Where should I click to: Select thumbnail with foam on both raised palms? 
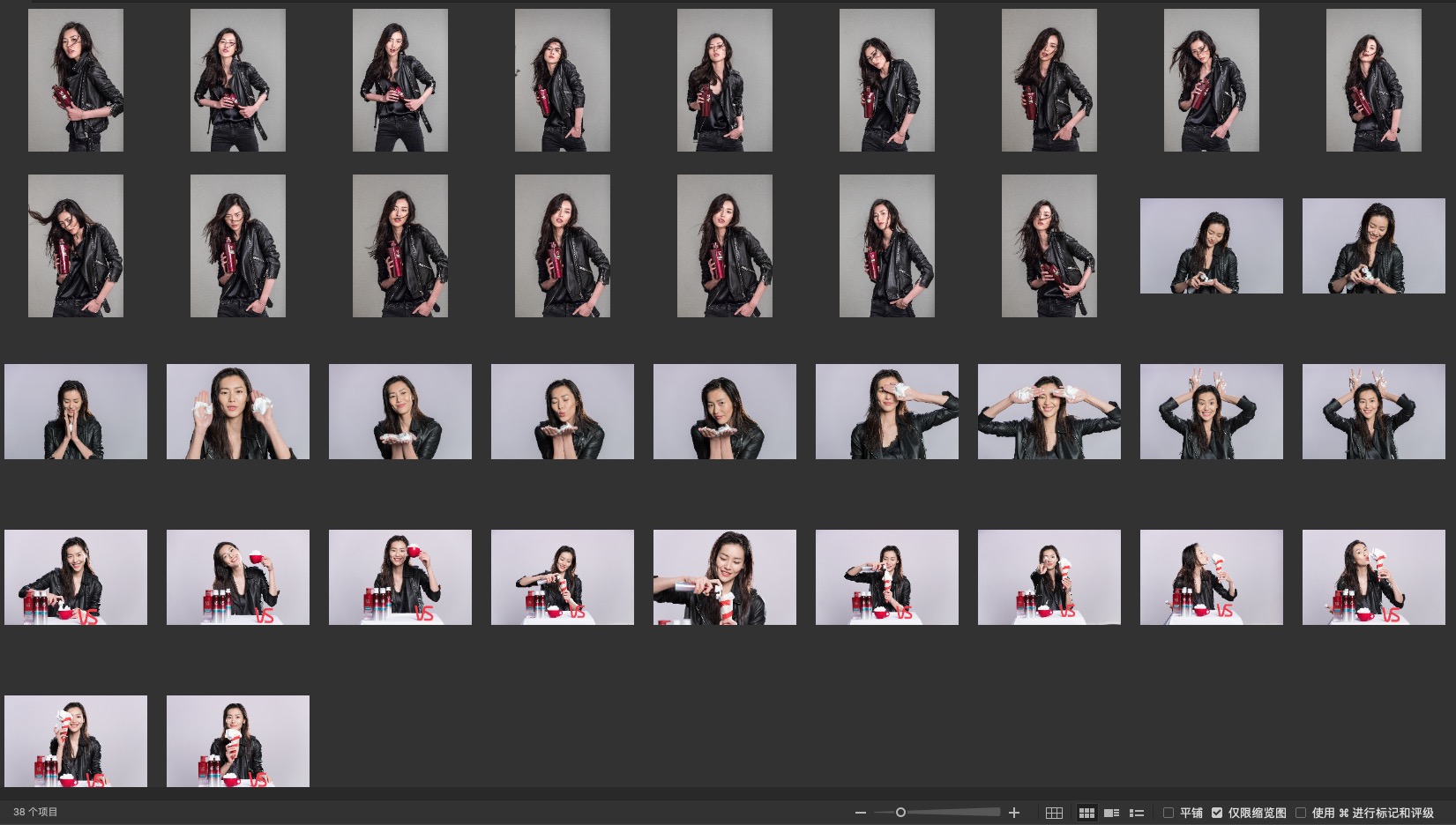coord(238,412)
